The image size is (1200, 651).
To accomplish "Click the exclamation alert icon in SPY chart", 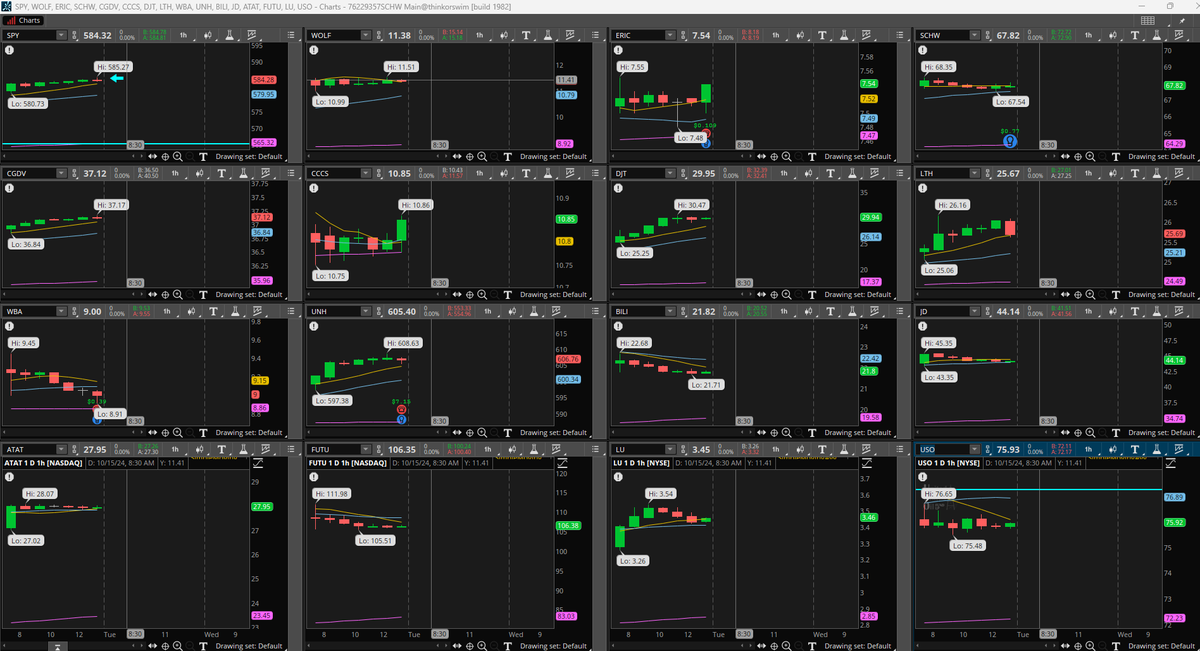I will pos(9,50).
